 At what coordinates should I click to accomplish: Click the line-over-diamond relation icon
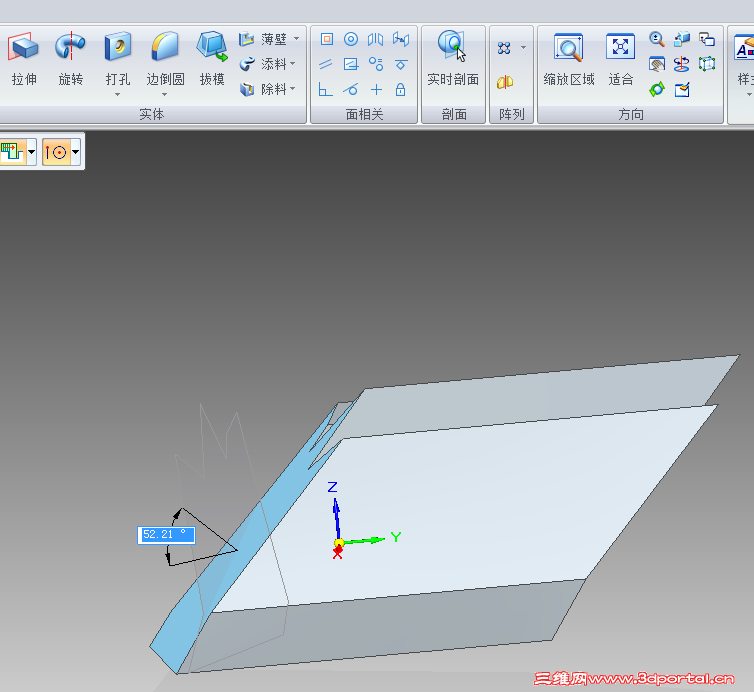[401, 64]
